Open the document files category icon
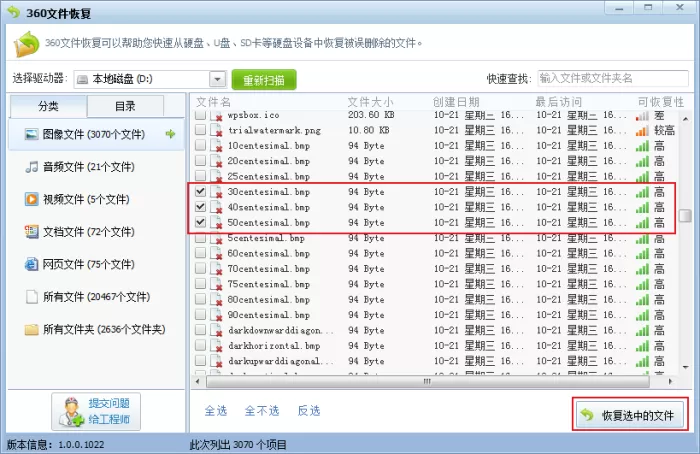Screen dimensions: 700x454 point(31,232)
